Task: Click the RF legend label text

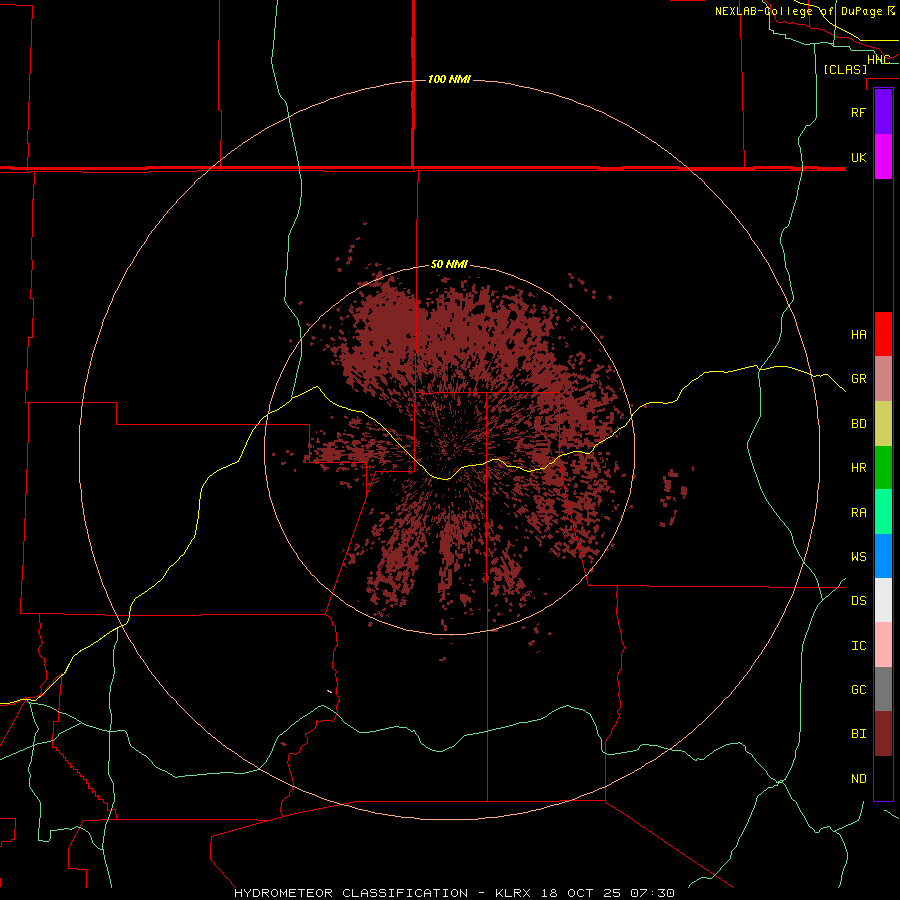Action: click(x=858, y=112)
